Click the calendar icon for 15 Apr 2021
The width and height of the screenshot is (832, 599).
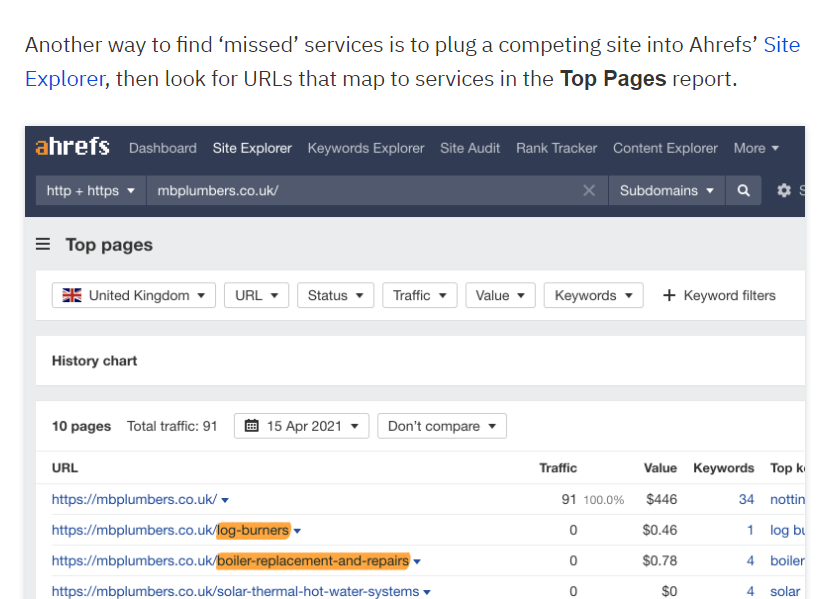(252, 426)
